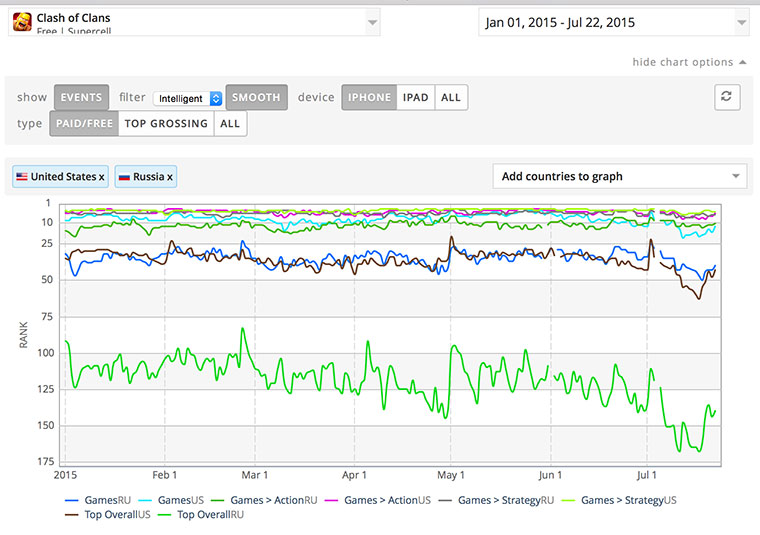This screenshot has height=535, width=760.
Task: Open the date range dropdown
Action: [614, 23]
